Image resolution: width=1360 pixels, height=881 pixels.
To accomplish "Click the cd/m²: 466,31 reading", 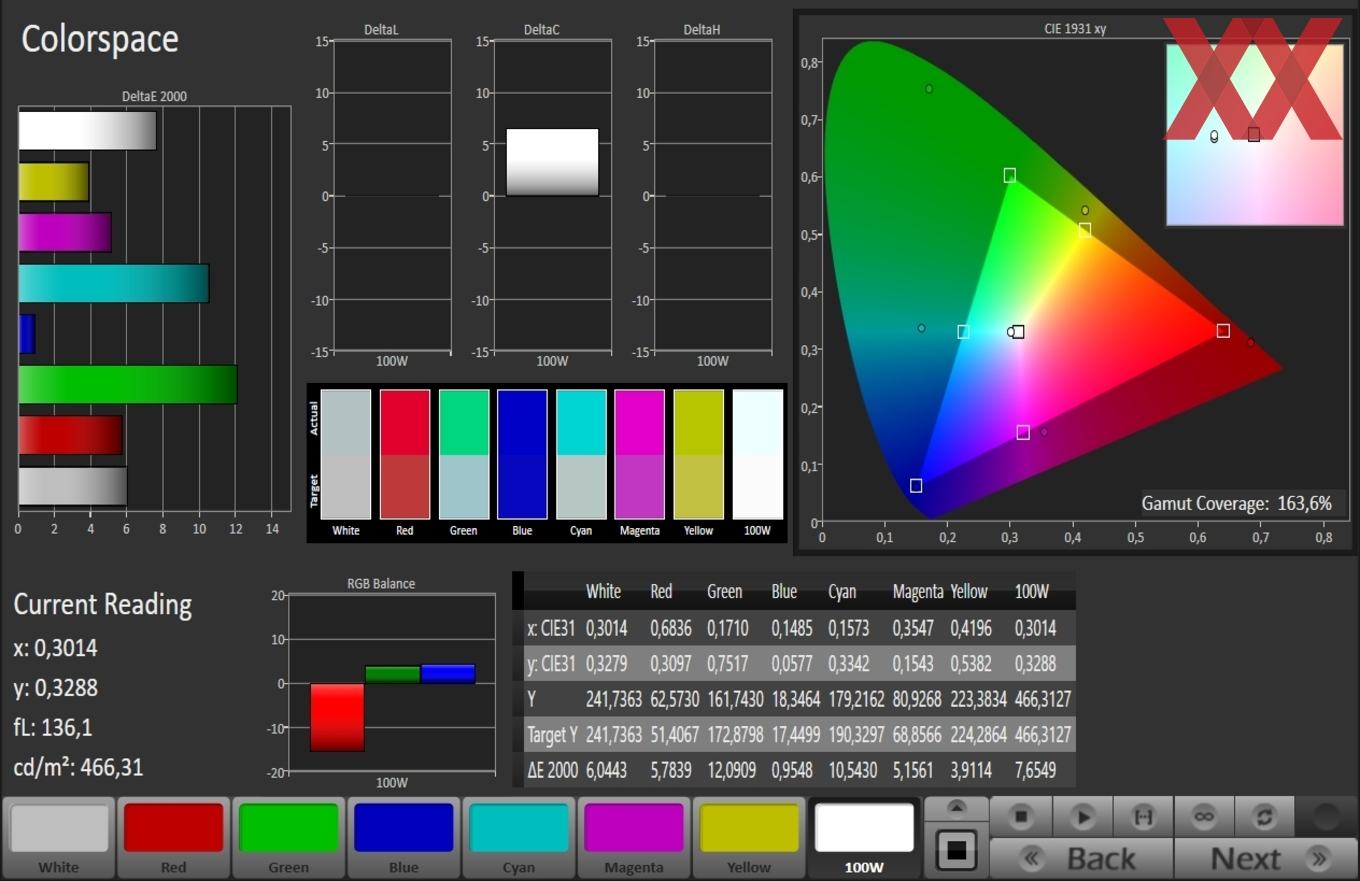I will (x=78, y=768).
